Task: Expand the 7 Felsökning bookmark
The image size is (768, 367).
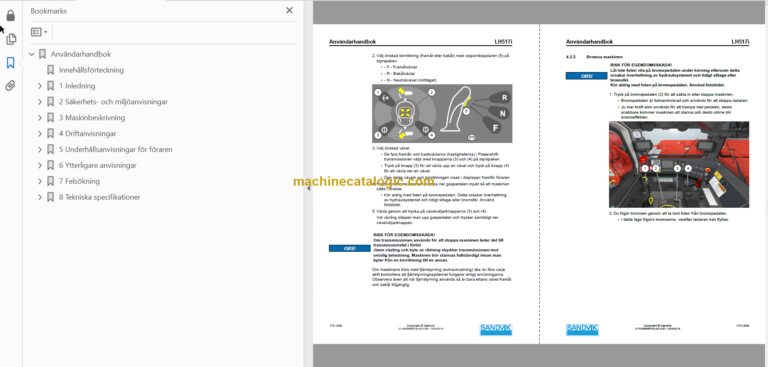Action: tap(40, 181)
